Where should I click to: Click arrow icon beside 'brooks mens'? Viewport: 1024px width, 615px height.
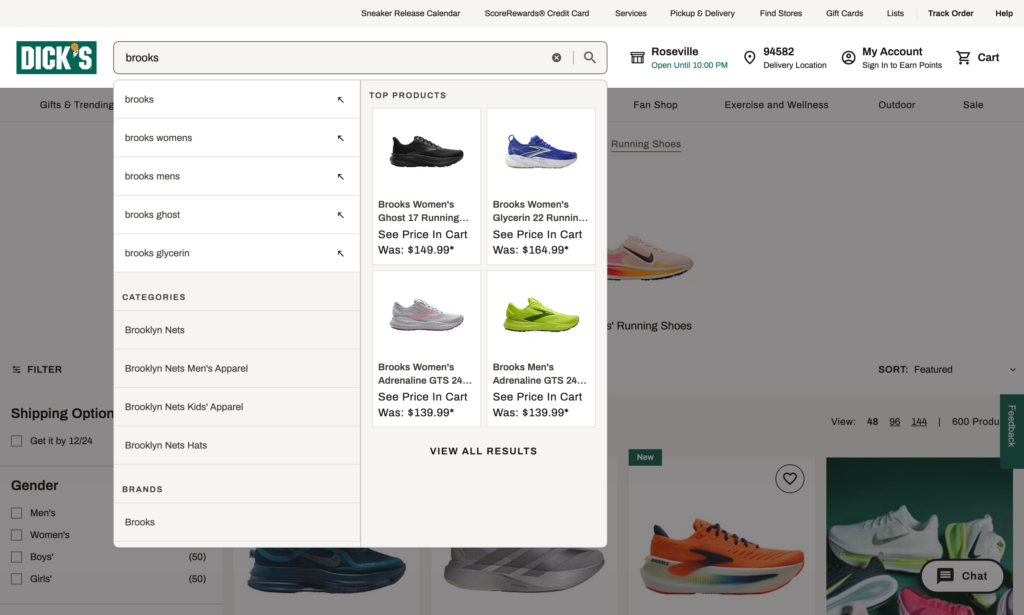point(340,177)
